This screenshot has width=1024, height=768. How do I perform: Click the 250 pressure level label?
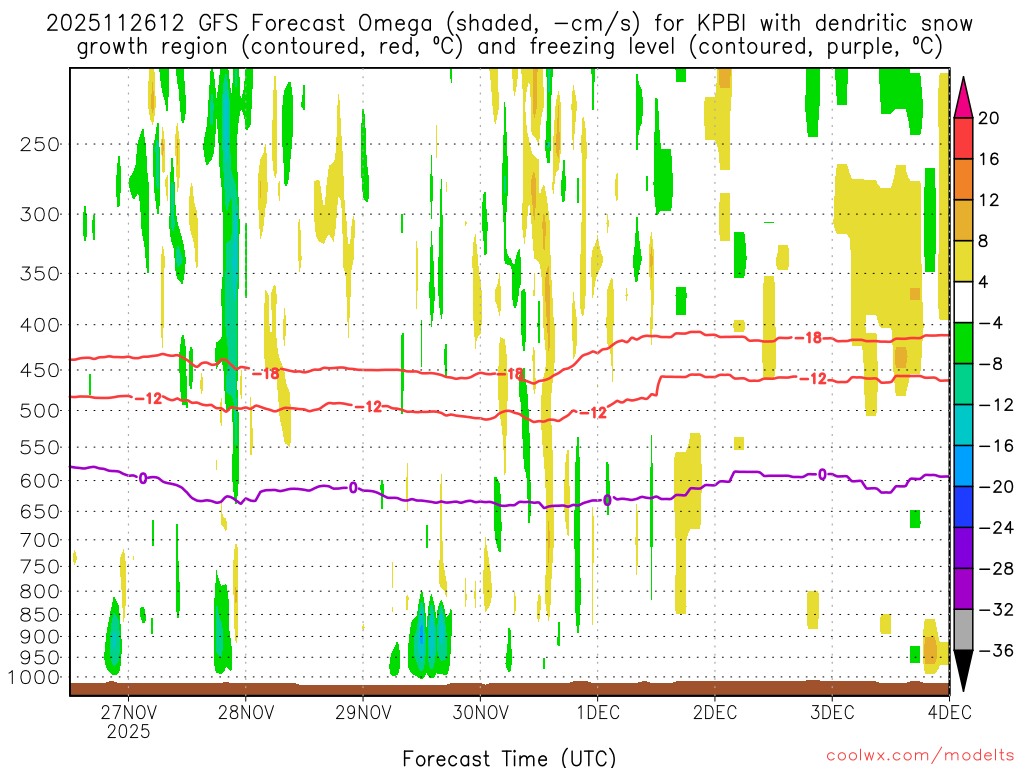point(40,144)
